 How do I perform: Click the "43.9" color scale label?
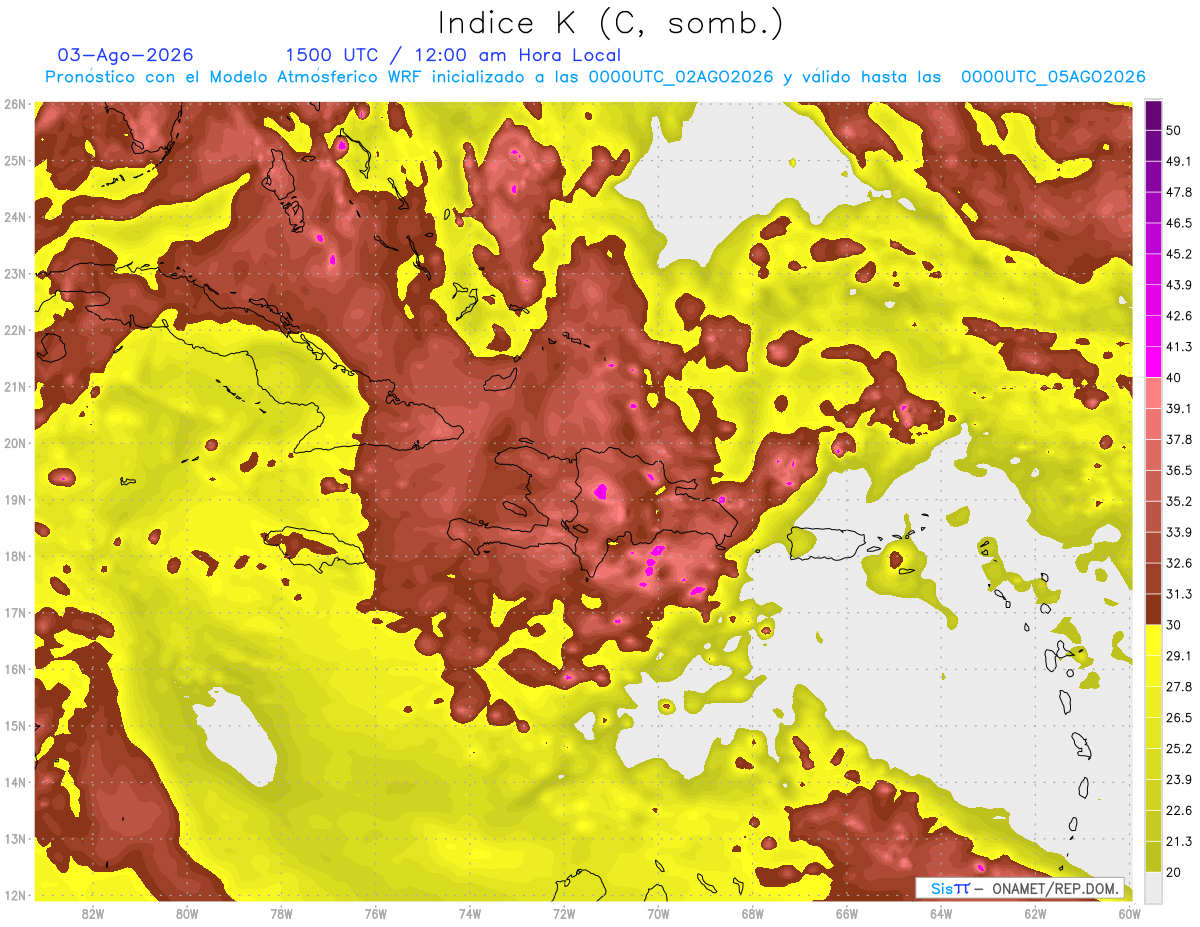1178,284
